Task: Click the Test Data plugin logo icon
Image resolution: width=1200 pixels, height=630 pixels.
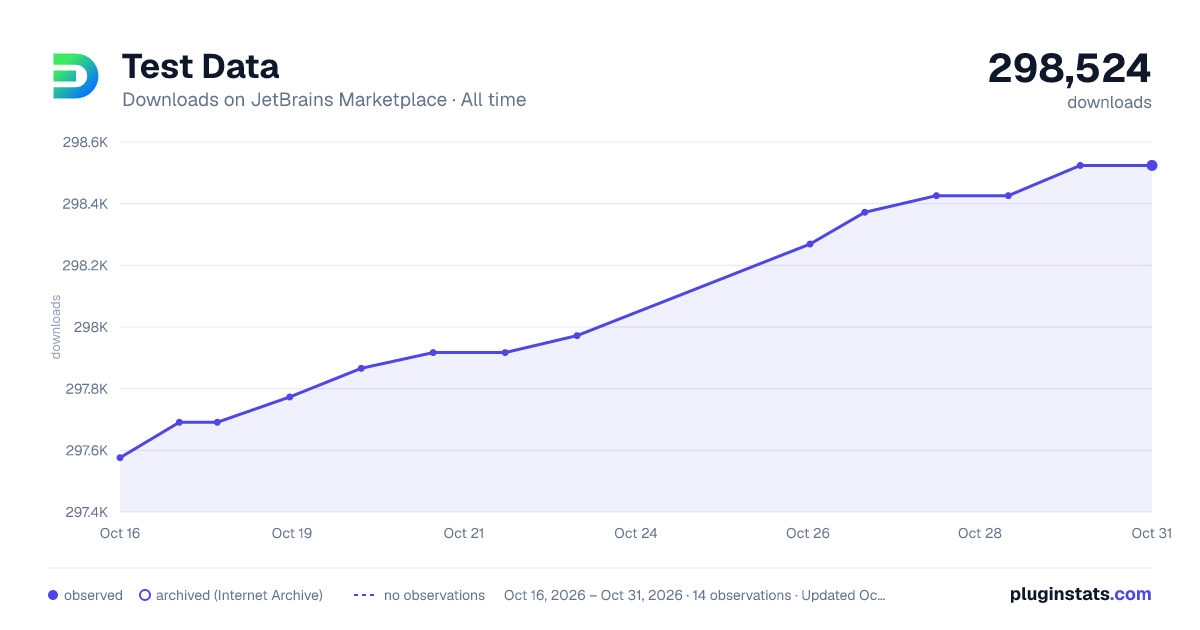Action: coord(76,76)
